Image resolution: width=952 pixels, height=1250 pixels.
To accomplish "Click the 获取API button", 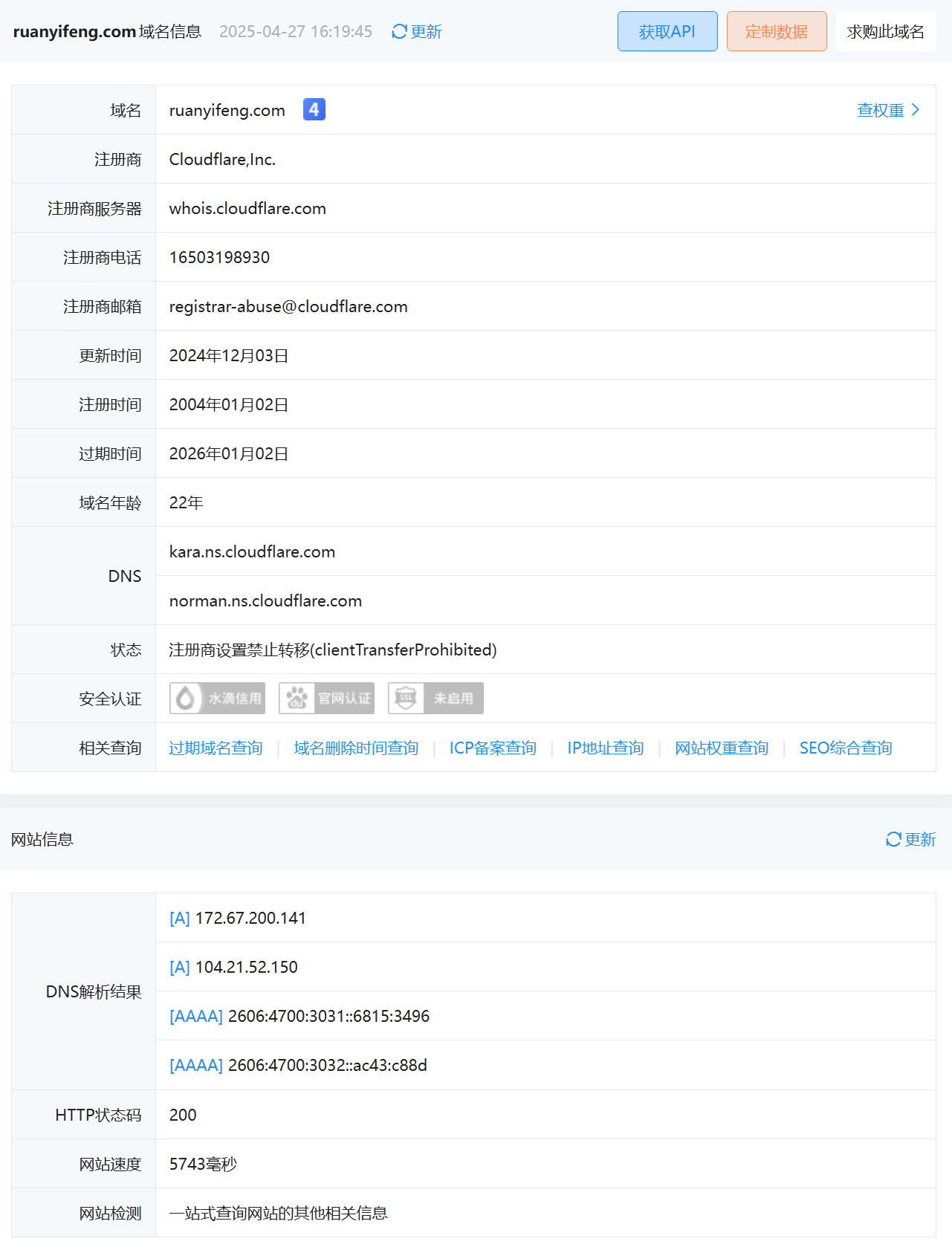I will point(667,31).
